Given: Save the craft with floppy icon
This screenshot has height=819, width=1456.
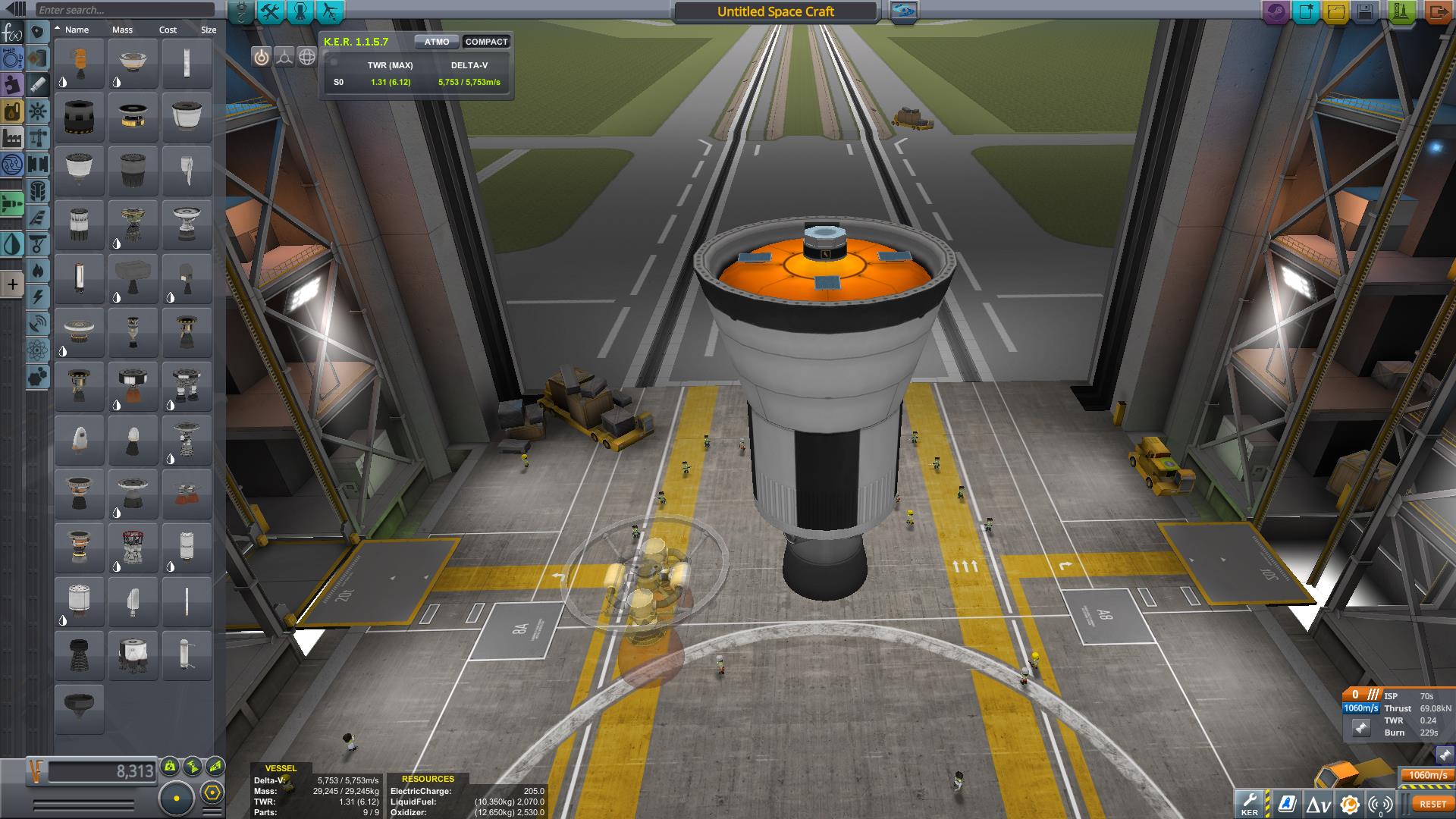Looking at the screenshot, I should pos(1366,12).
